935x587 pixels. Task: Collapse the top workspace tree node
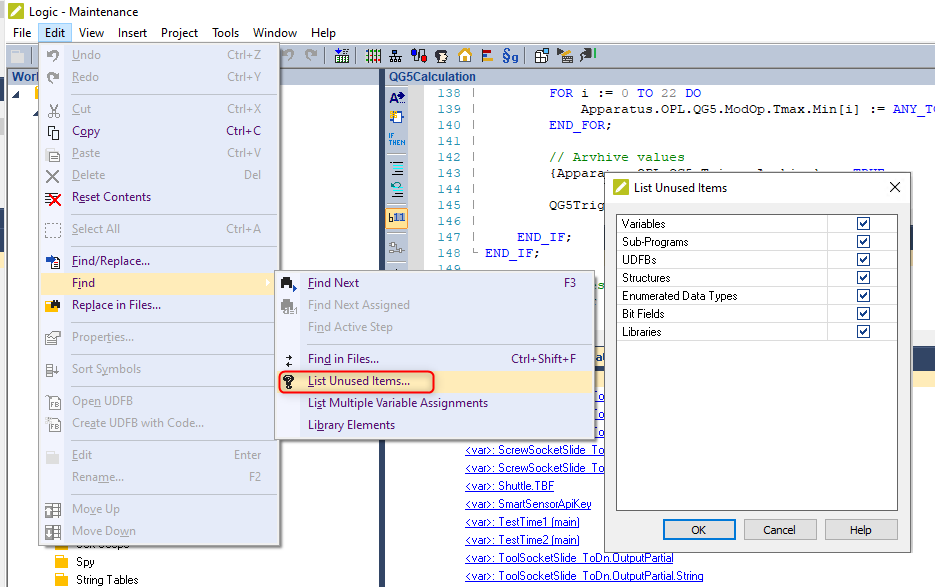click(x=17, y=95)
